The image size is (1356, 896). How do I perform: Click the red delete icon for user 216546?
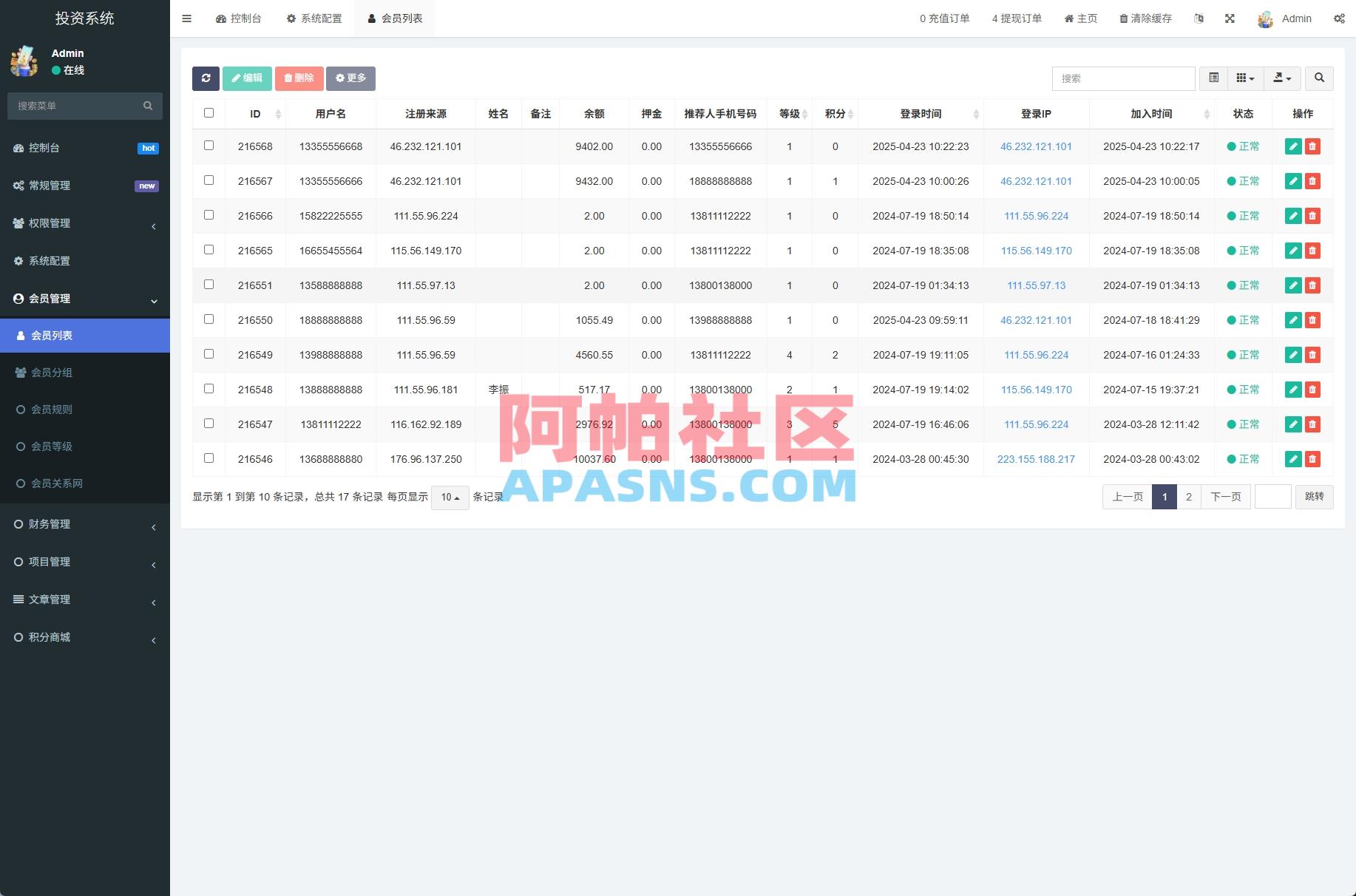(x=1313, y=459)
